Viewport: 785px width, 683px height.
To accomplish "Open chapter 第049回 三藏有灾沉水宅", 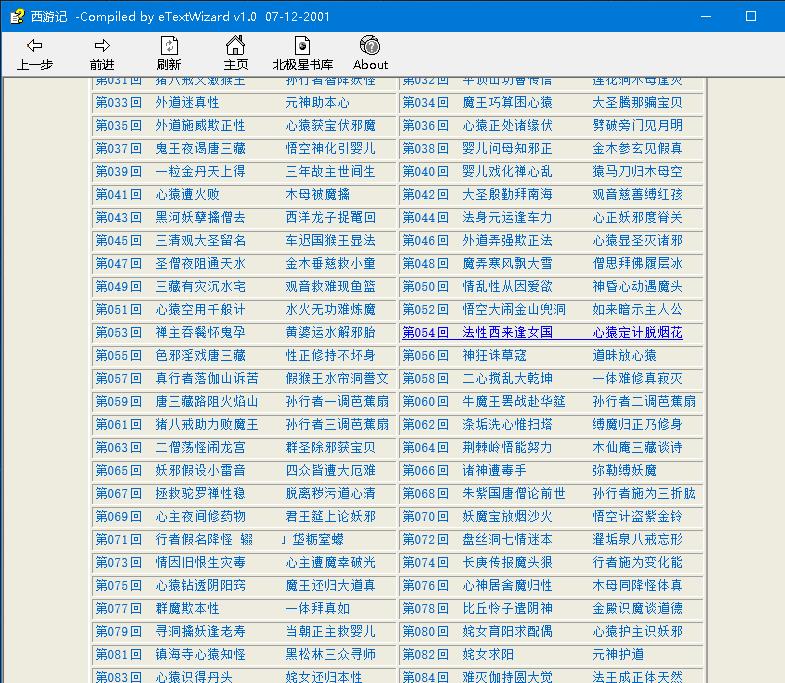I will [x=235, y=287].
